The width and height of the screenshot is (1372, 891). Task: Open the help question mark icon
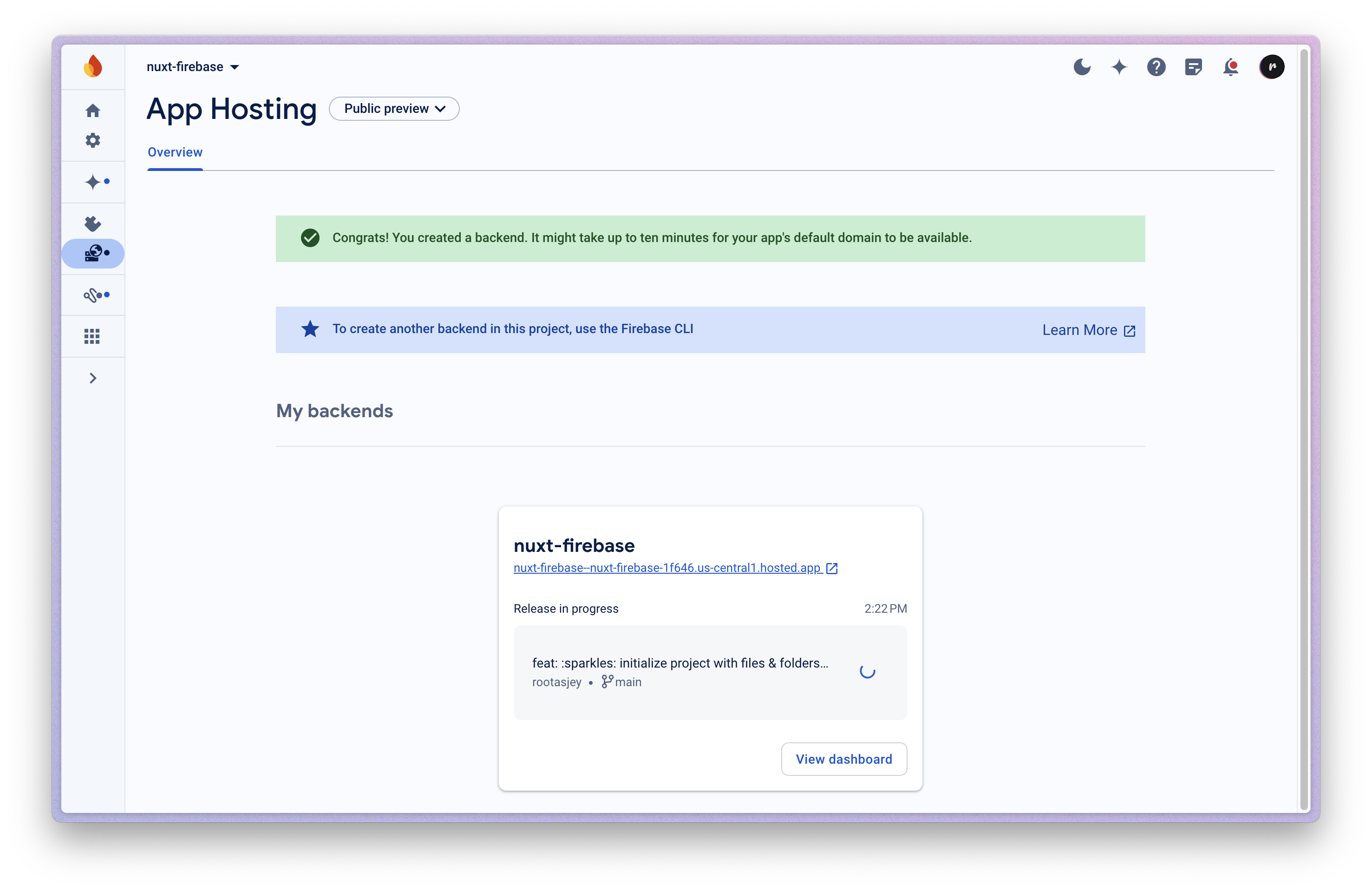click(x=1156, y=67)
